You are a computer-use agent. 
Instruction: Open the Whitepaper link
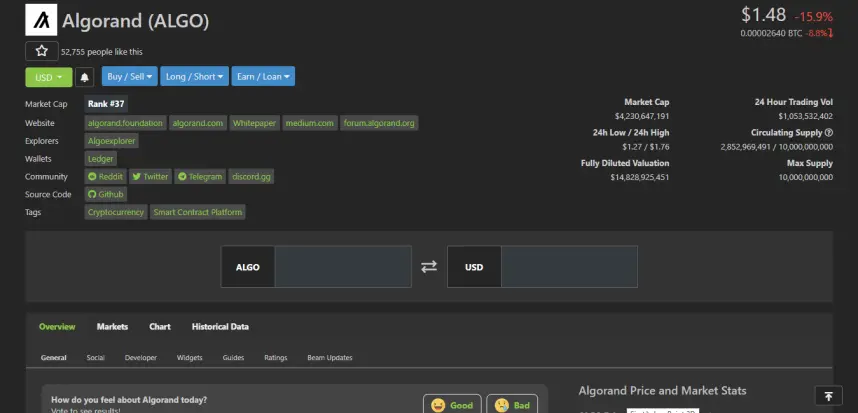pyautogui.click(x=254, y=123)
